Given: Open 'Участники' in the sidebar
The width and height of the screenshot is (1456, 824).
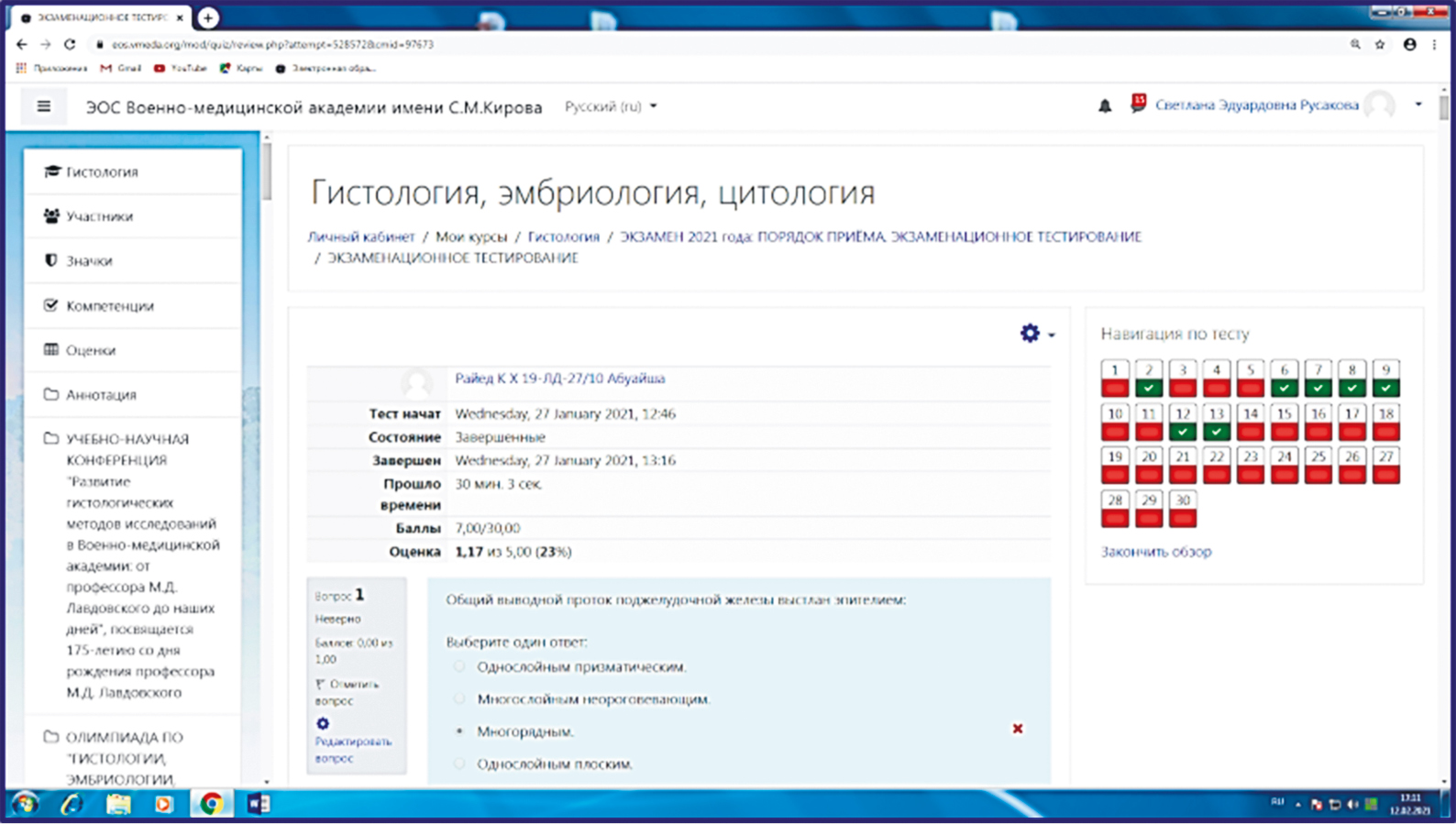Looking at the screenshot, I should pyautogui.click(x=99, y=216).
